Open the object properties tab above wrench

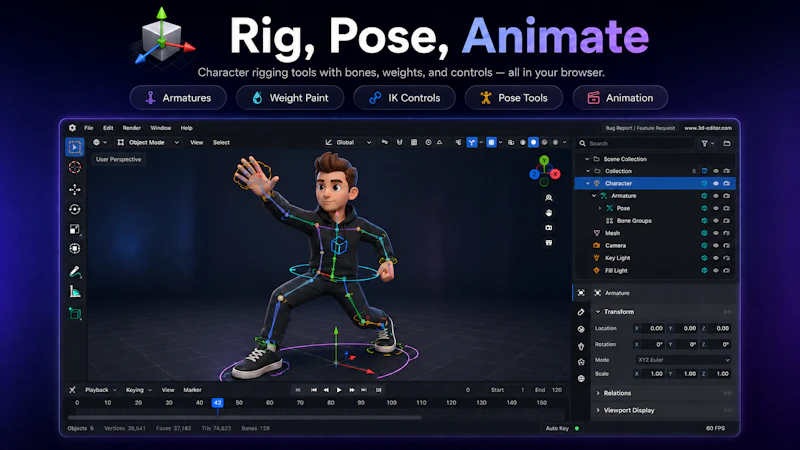(581, 293)
